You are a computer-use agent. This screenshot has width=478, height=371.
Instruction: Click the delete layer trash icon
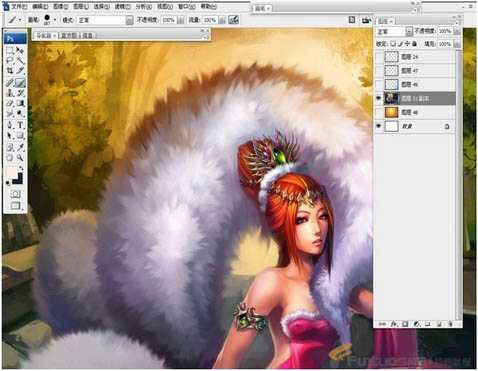click(x=450, y=324)
